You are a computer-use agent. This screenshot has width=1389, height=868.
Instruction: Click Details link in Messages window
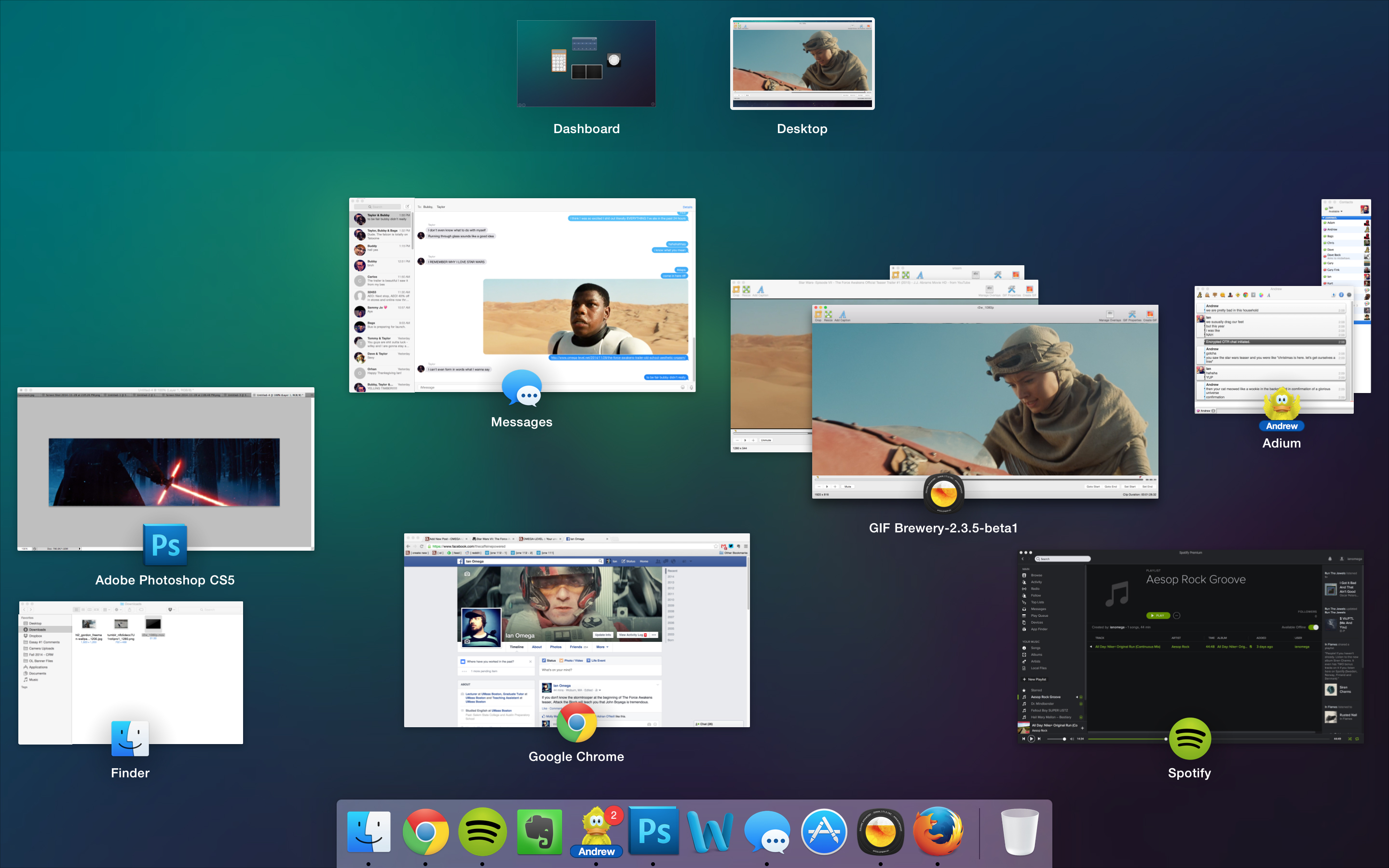coord(687,207)
